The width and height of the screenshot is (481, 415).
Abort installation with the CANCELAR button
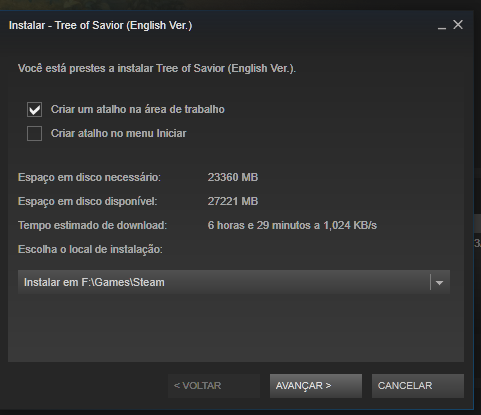pyautogui.click(x=418, y=386)
